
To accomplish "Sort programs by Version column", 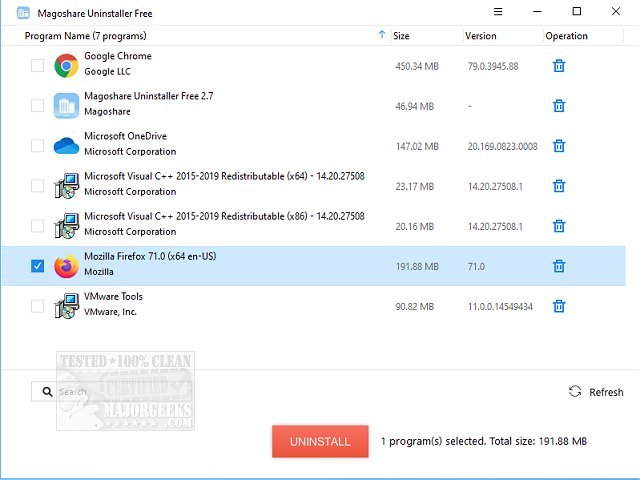I will (x=480, y=36).
